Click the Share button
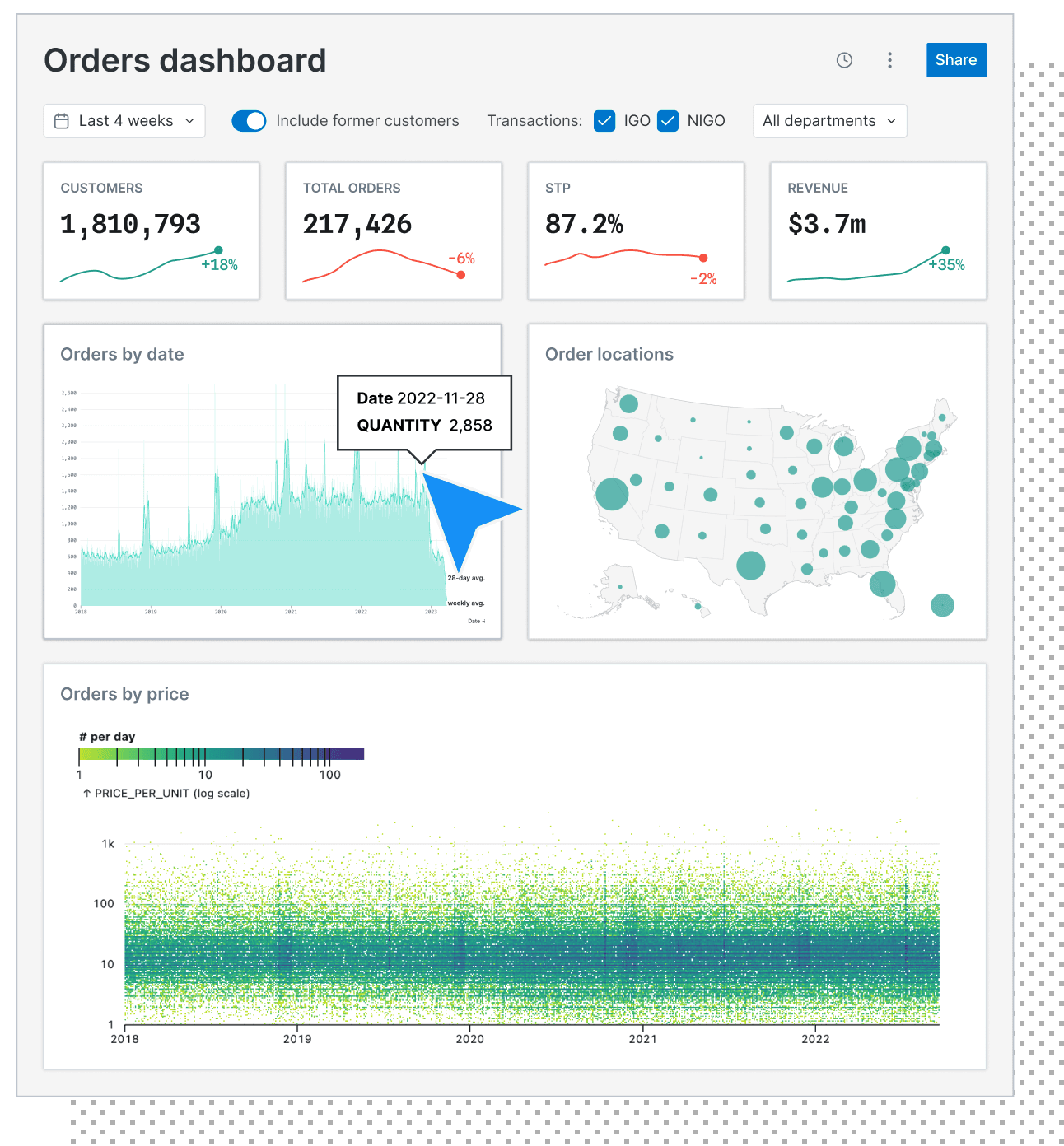The image size is (1064, 1146). (x=956, y=60)
